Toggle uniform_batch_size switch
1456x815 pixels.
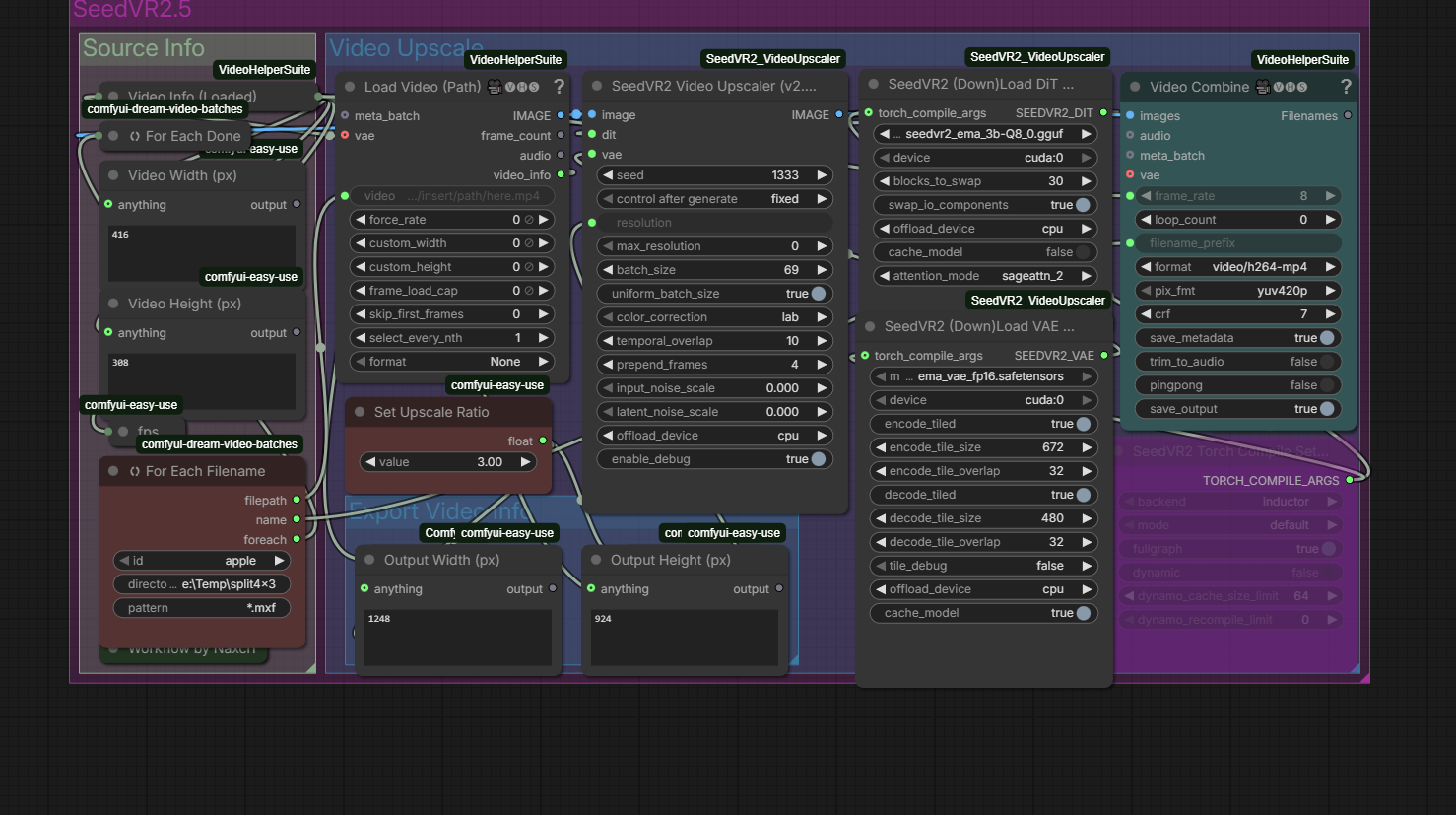(818, 294)
